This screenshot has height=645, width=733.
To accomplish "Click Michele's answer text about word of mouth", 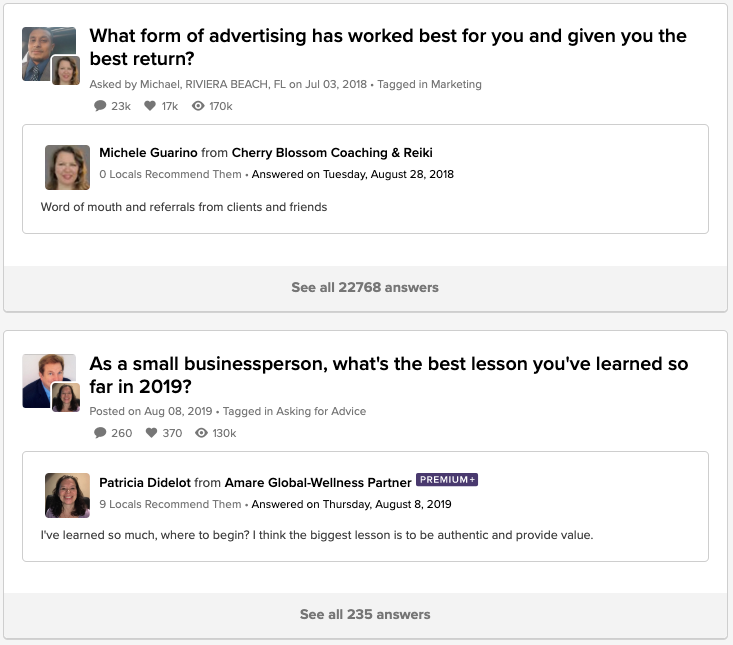I will click(184, 207).
